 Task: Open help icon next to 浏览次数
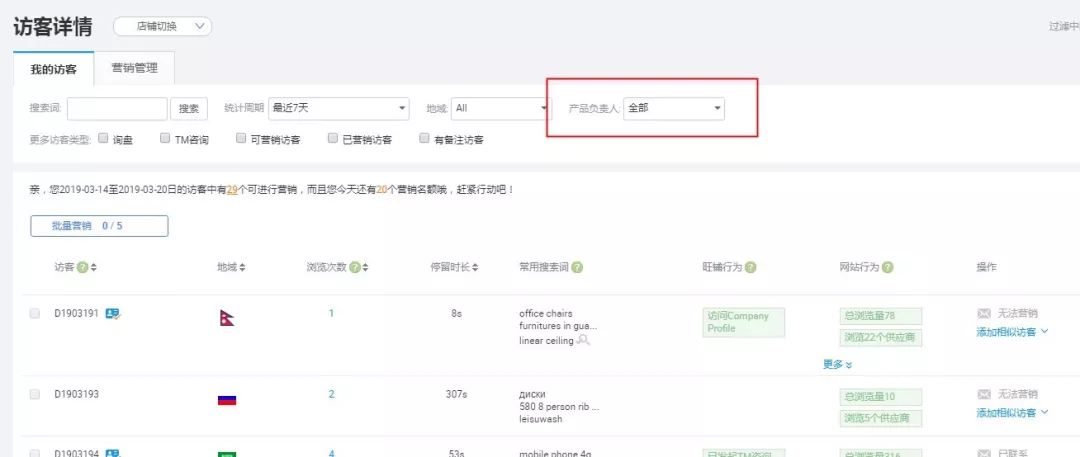(x=354, y=267)
